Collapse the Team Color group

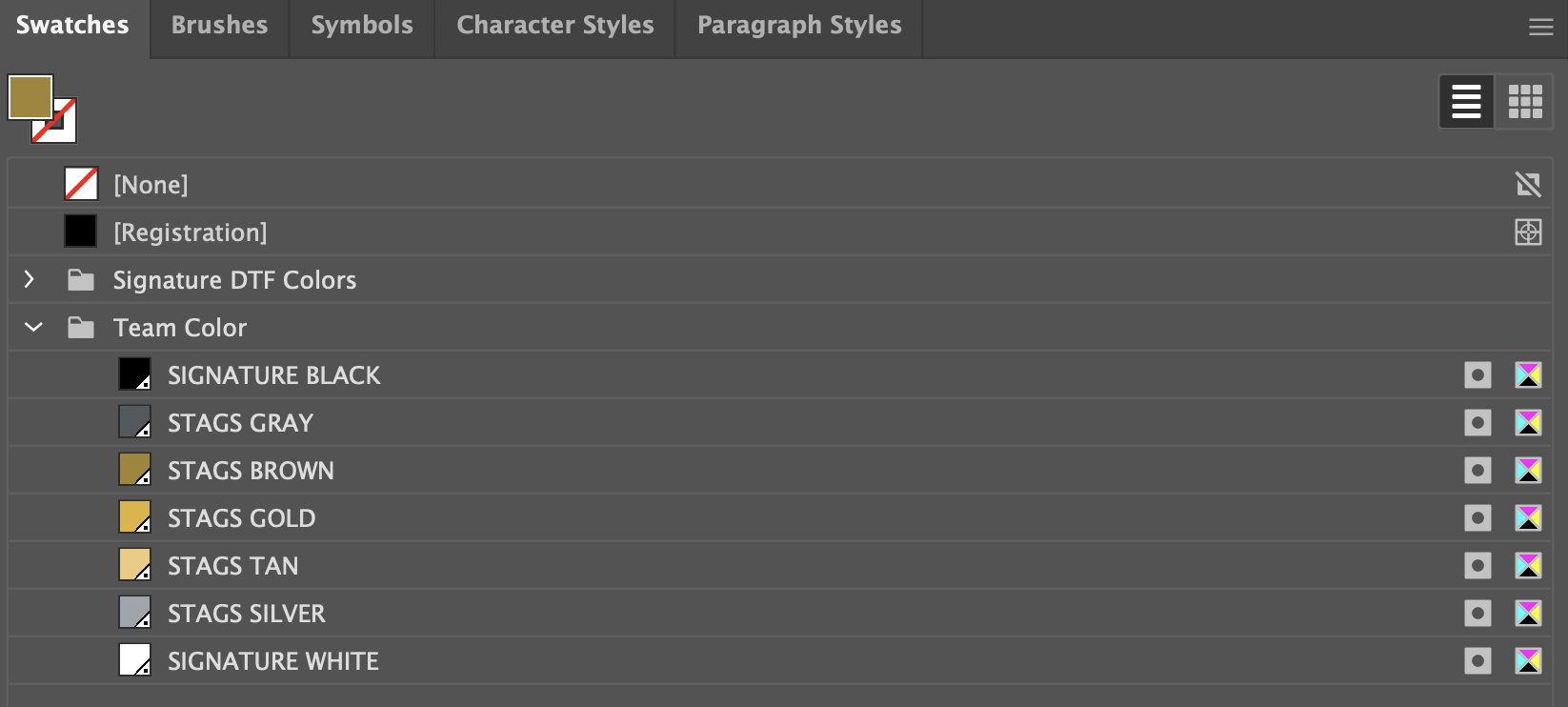coord(33,327)
